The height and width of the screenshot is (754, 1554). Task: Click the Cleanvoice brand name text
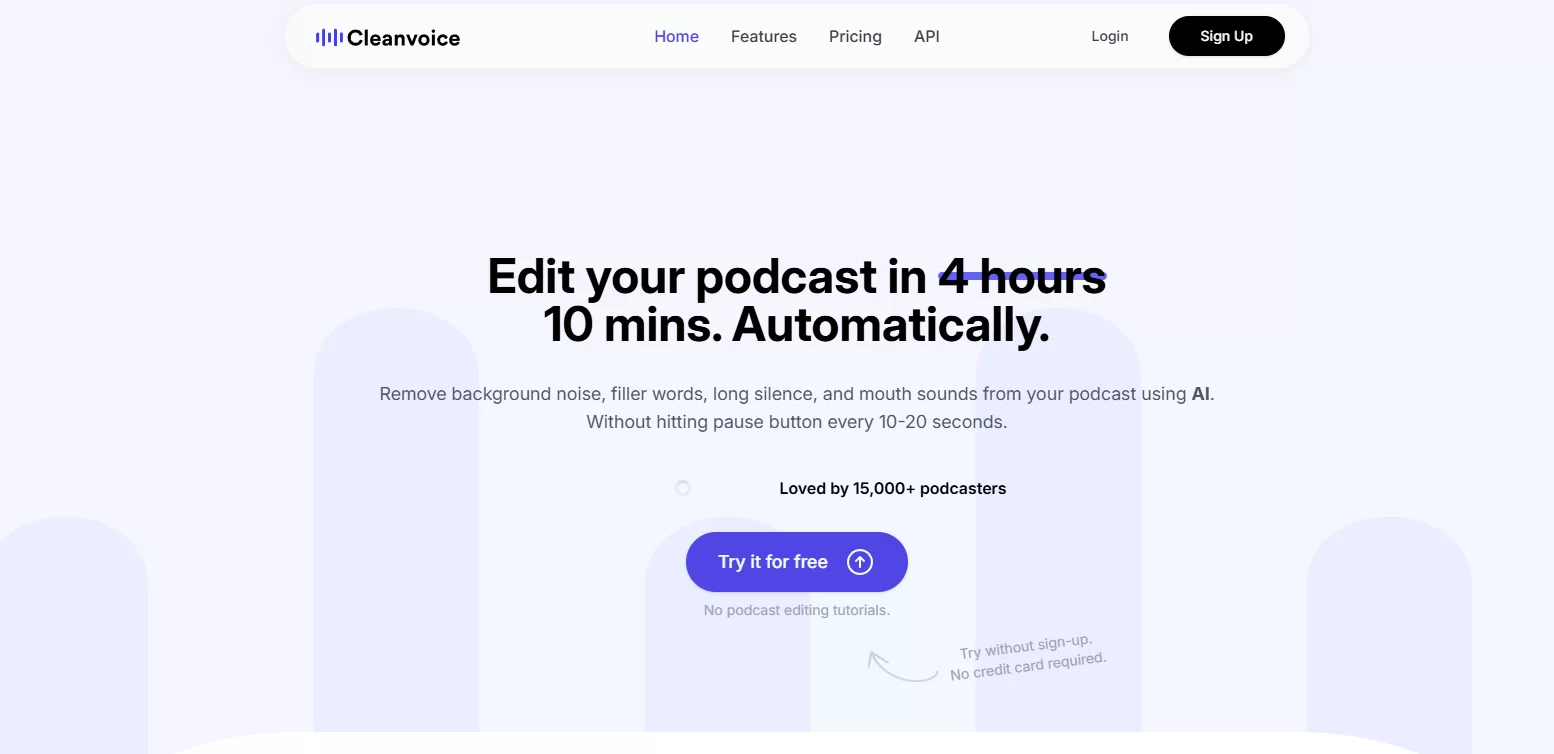403,38
